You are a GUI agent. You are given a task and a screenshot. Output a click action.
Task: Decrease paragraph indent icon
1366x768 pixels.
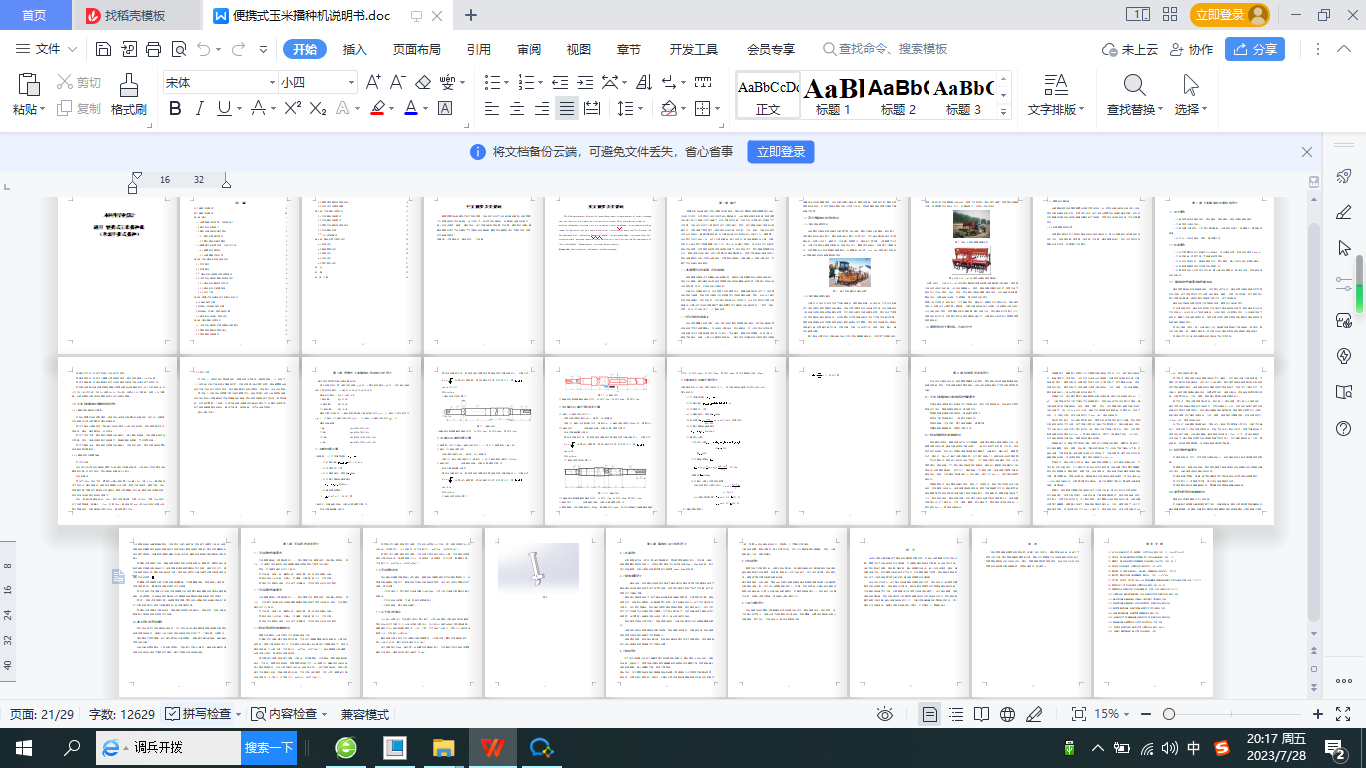pyautogui.click(x=560, y=82)
